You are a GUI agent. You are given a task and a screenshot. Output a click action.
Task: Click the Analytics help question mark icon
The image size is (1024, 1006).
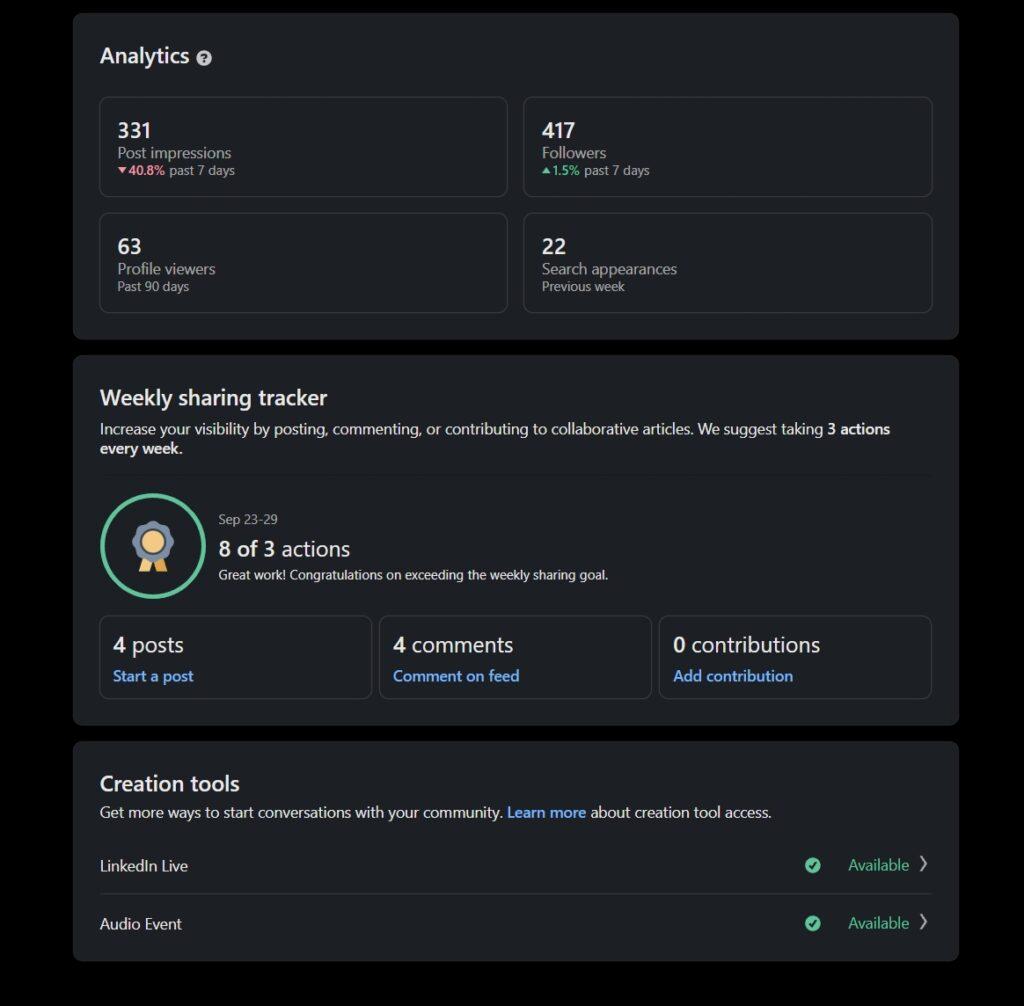[204, 58]
